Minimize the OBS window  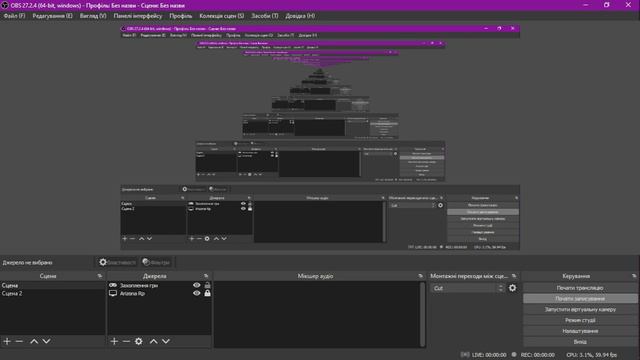coord(586,5)
